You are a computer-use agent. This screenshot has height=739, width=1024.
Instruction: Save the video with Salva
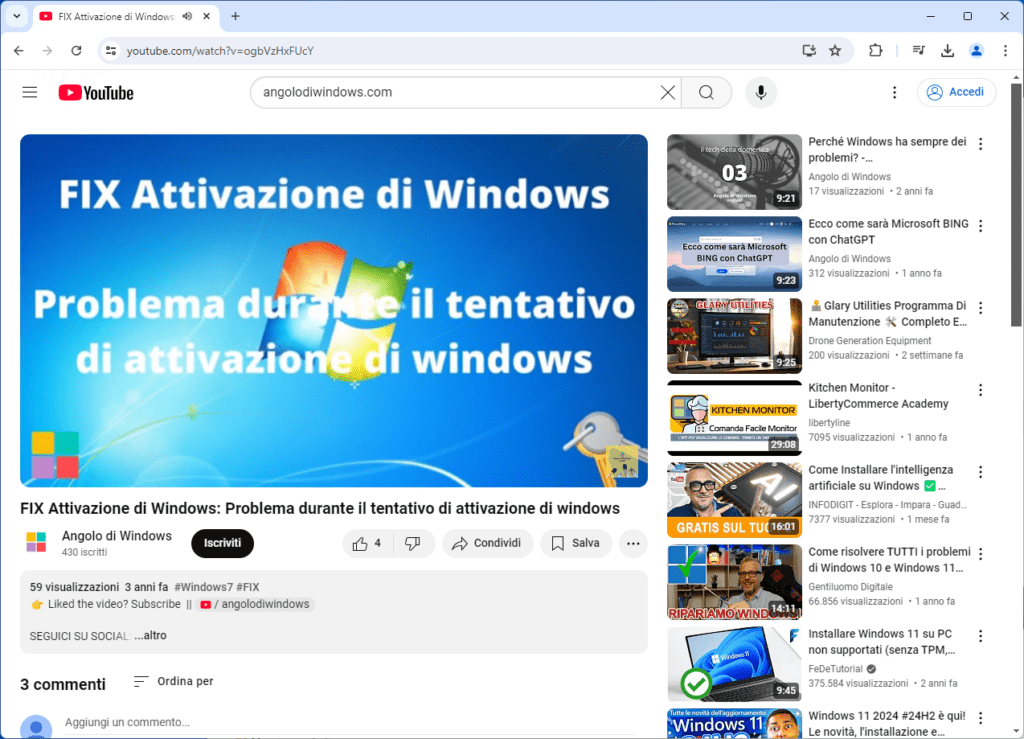pyautogui.click(x=575, y=543)
